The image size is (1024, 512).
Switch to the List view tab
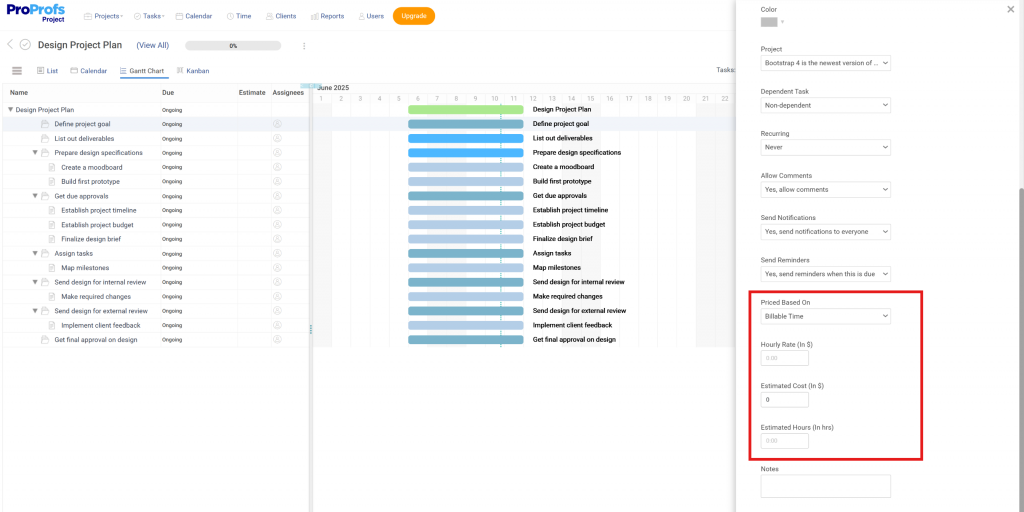click(47, 71)
